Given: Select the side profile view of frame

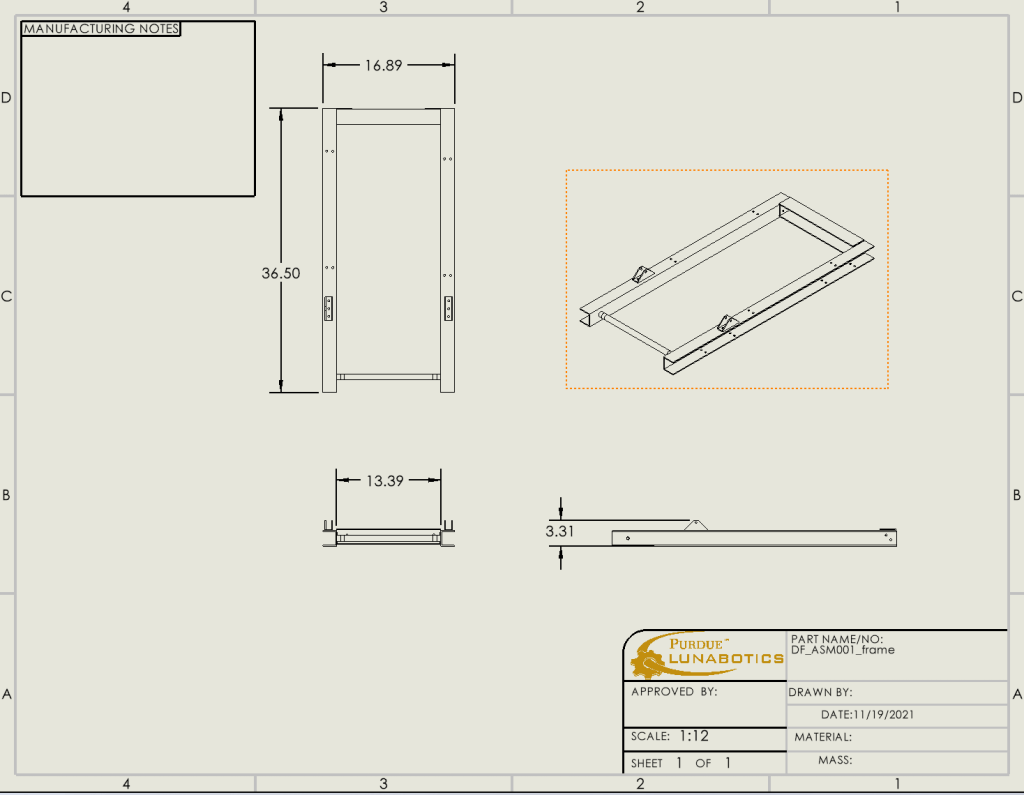Looking at the screenshot, I should point(754,537).
